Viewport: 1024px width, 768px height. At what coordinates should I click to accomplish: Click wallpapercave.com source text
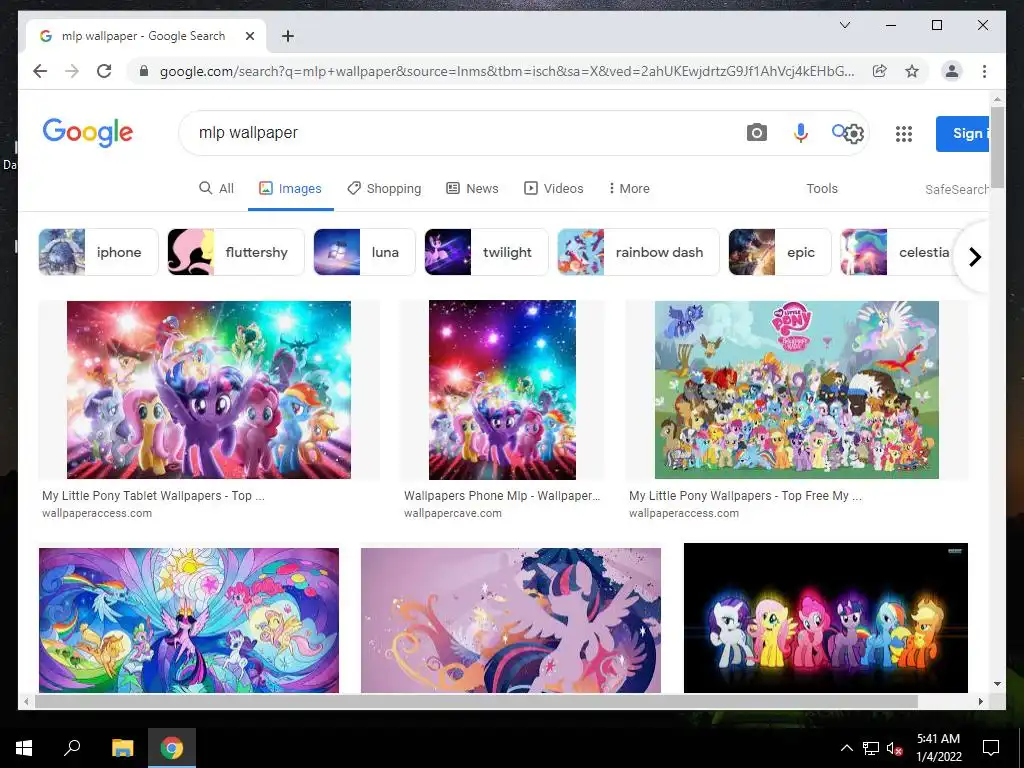[x=453, y=513]
